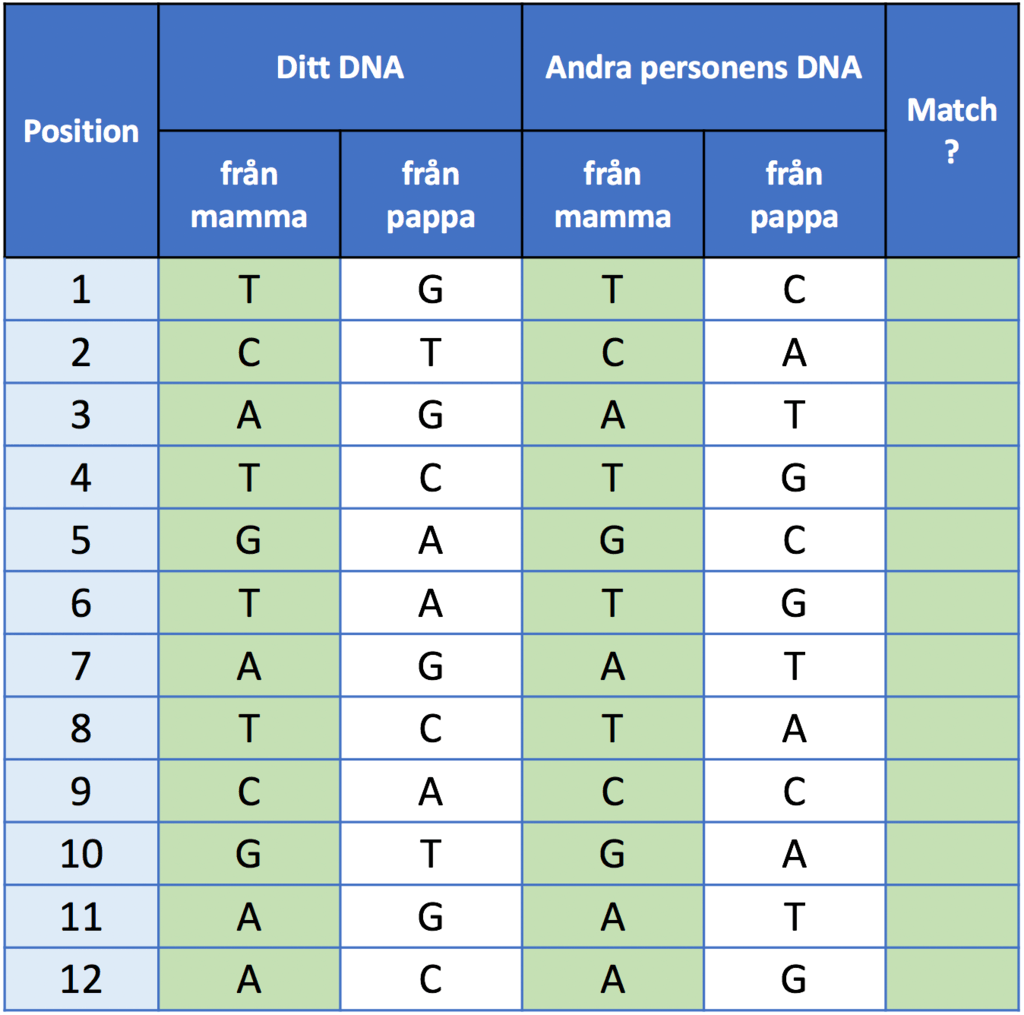Click Andra personens från pappa cell in row 4
Image resolution: width=1024 pixels, height=1015 pixels.
794,478
